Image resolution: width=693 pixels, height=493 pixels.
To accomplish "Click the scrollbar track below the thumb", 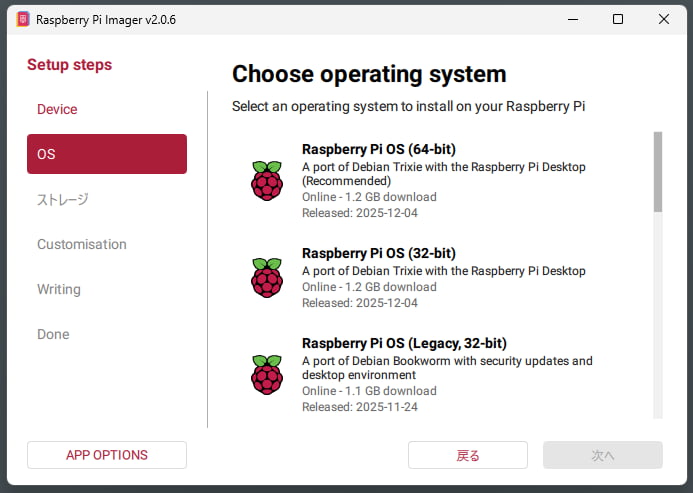I will click(x=657, y=320).
